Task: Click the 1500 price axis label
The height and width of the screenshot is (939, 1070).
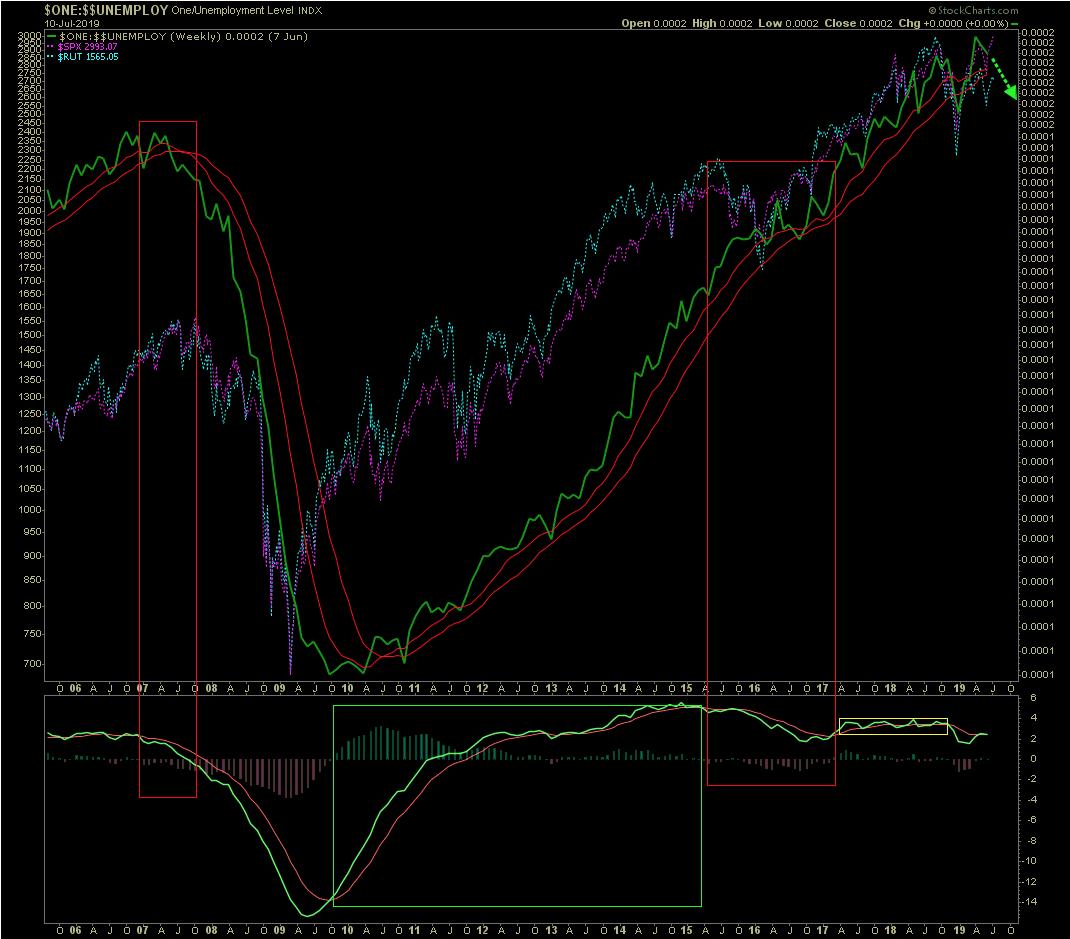Action: (x=30, y=335)
